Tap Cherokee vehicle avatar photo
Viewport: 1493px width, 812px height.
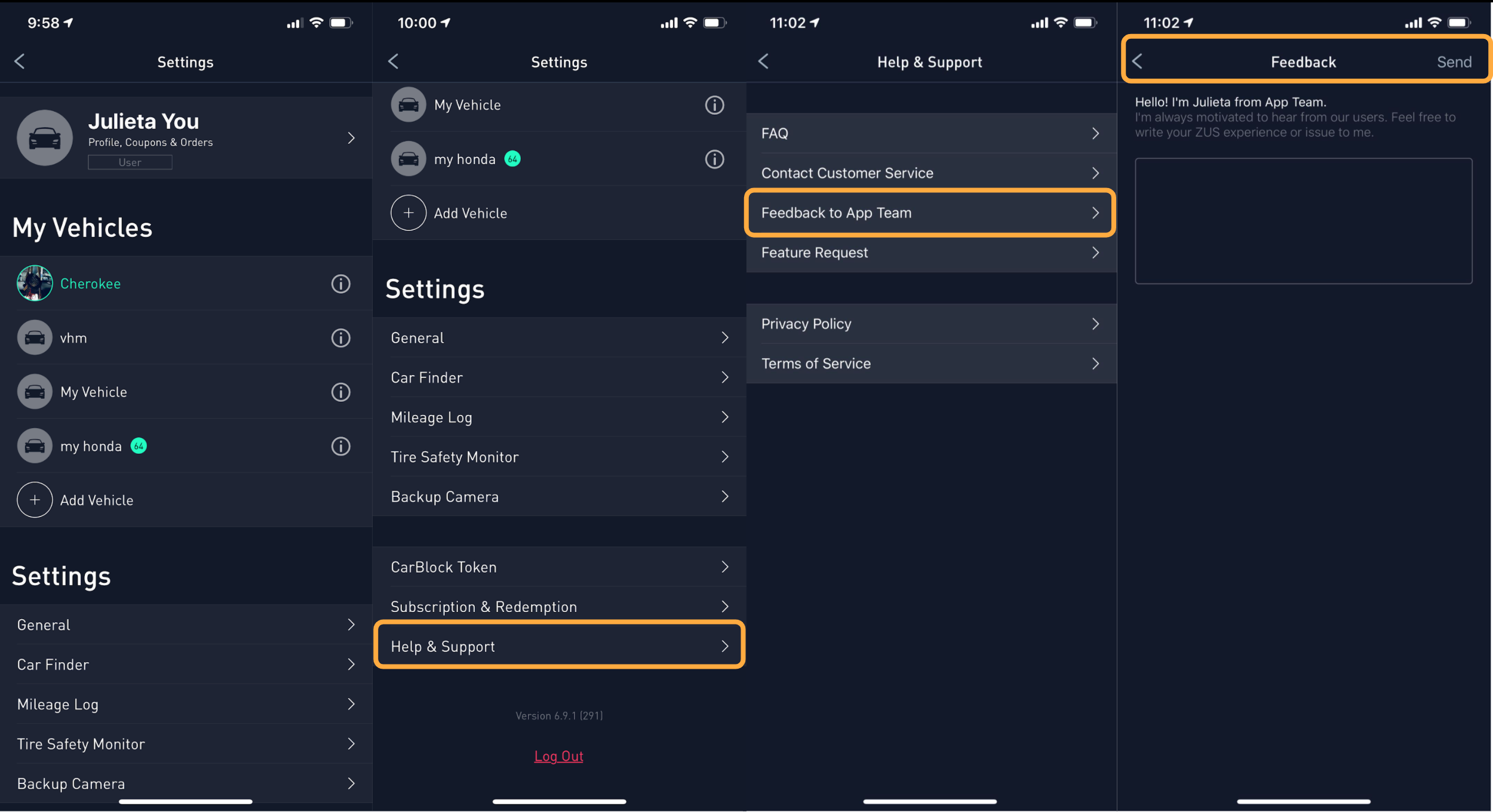point(35,284)
